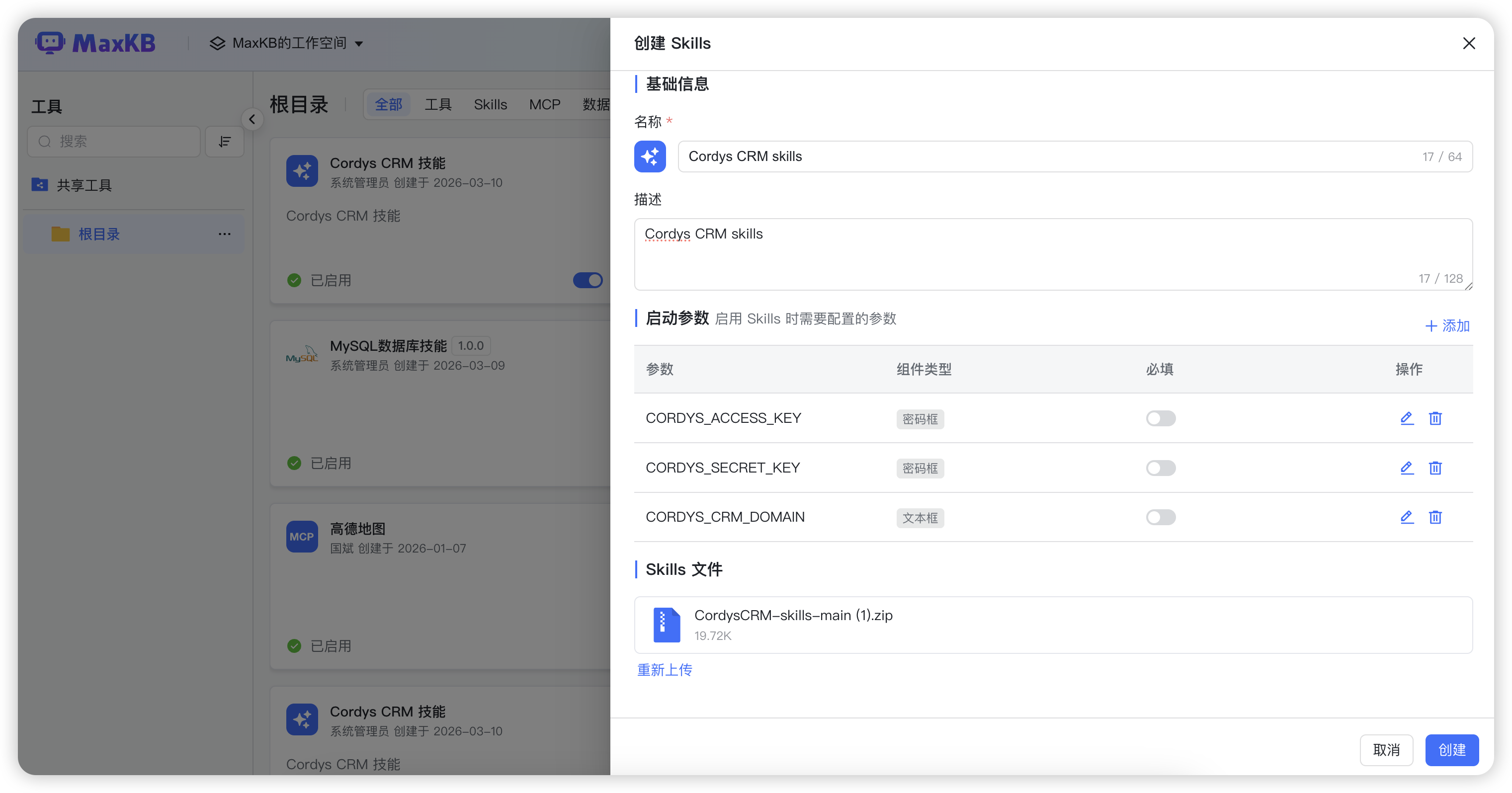Image resolution: width=1512 pixels, height=793 pixels.
Task: Switch to the MCP tab
Action: click(544, 104)
